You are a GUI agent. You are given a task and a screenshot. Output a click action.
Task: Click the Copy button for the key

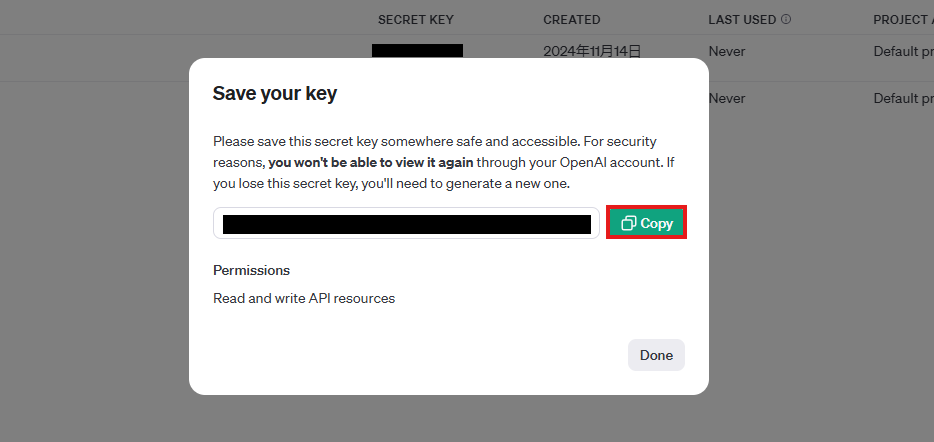coord(647,224)
